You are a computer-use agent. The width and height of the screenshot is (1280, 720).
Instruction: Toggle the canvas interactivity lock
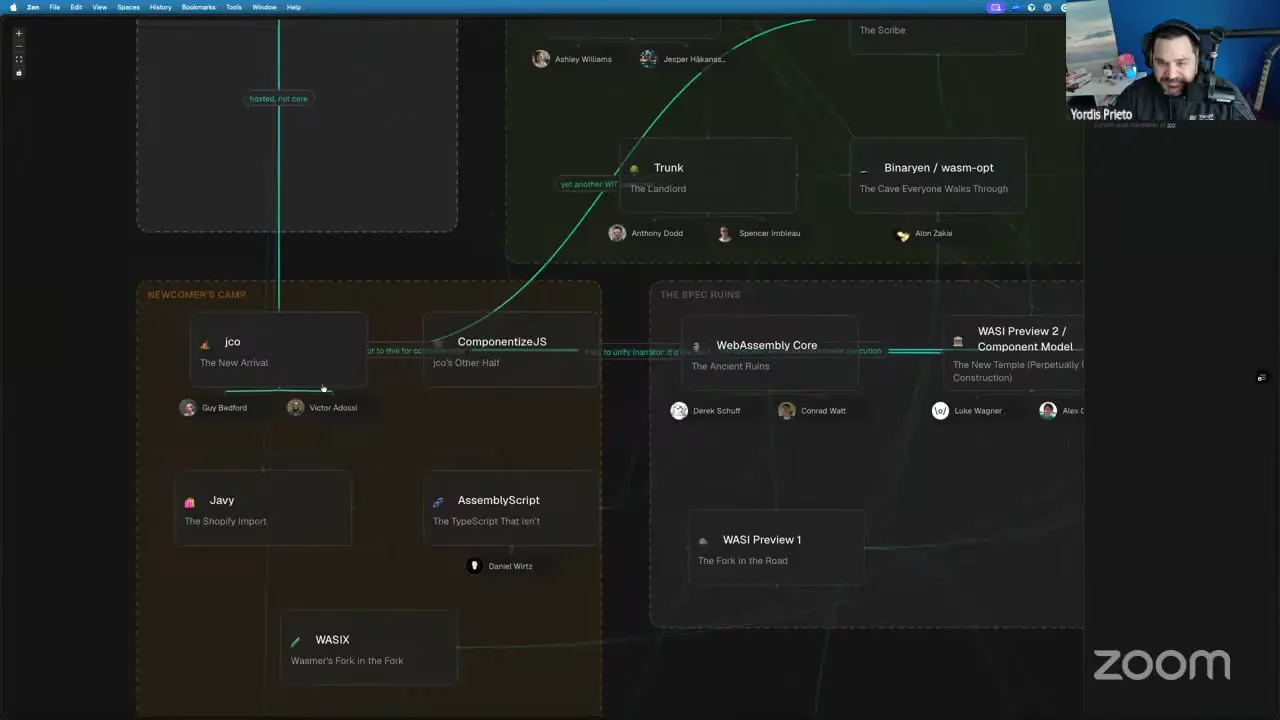tap(18, 72)
